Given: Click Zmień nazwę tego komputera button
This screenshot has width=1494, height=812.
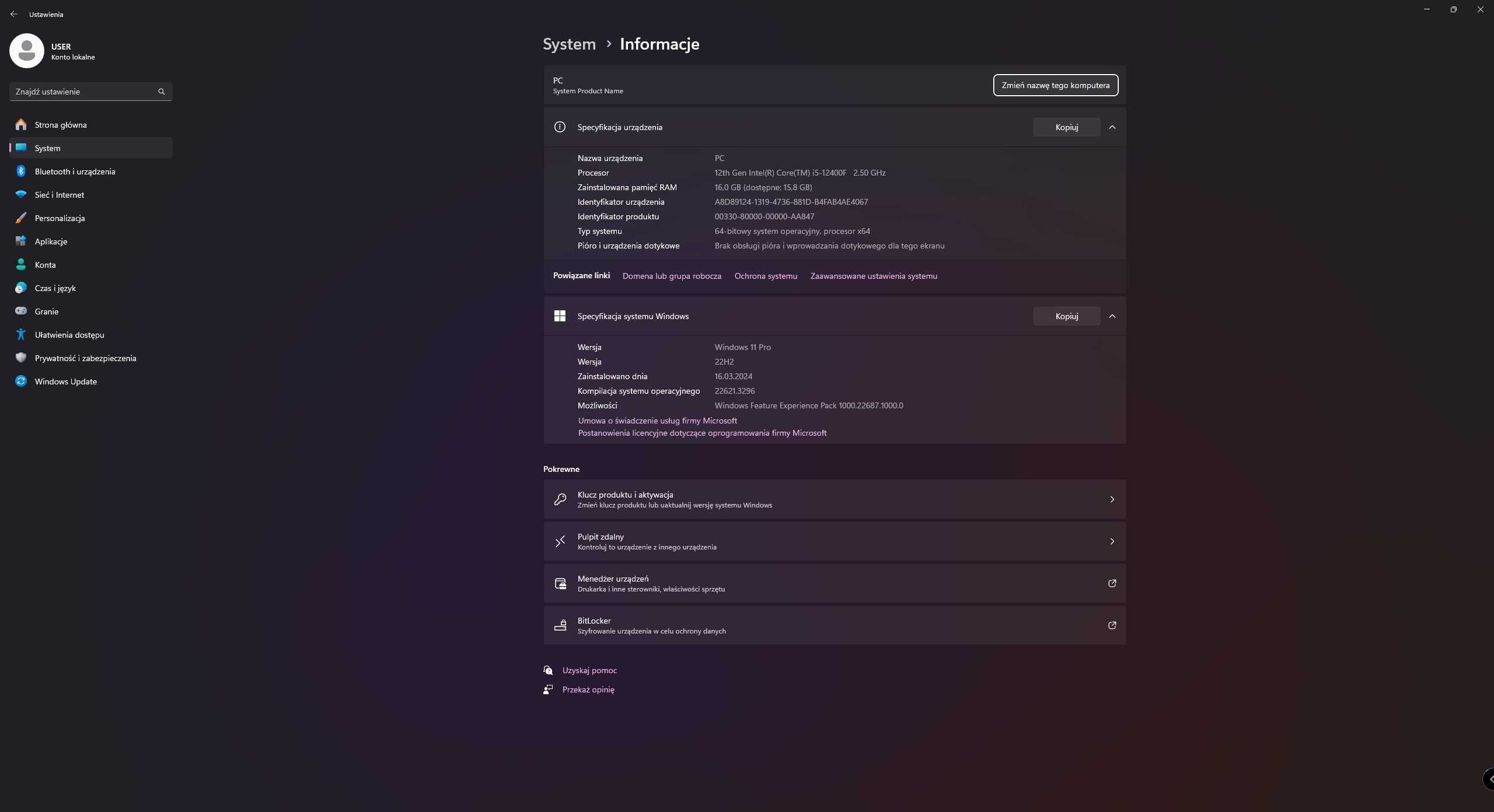Looking at the screenshot, I should (1055, 85).
